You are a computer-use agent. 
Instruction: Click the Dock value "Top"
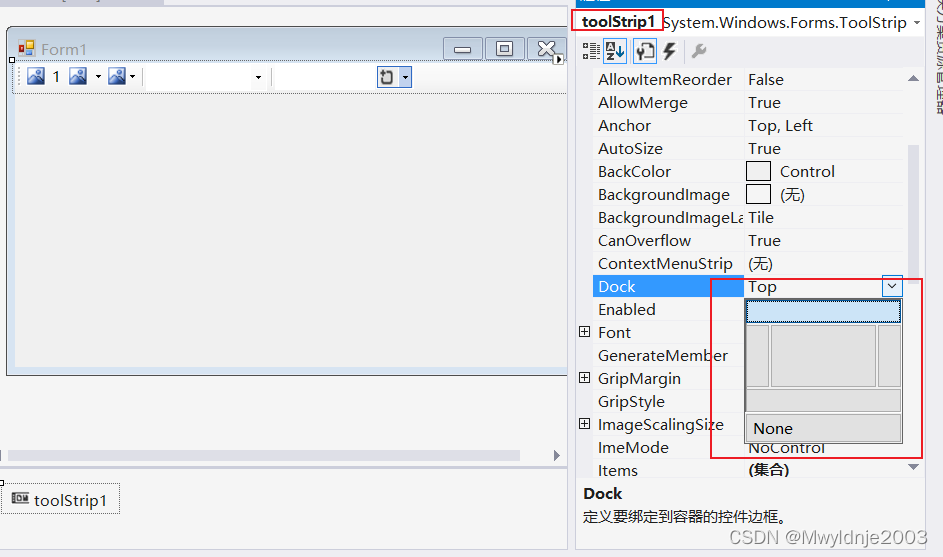click(x=762, y=287)
